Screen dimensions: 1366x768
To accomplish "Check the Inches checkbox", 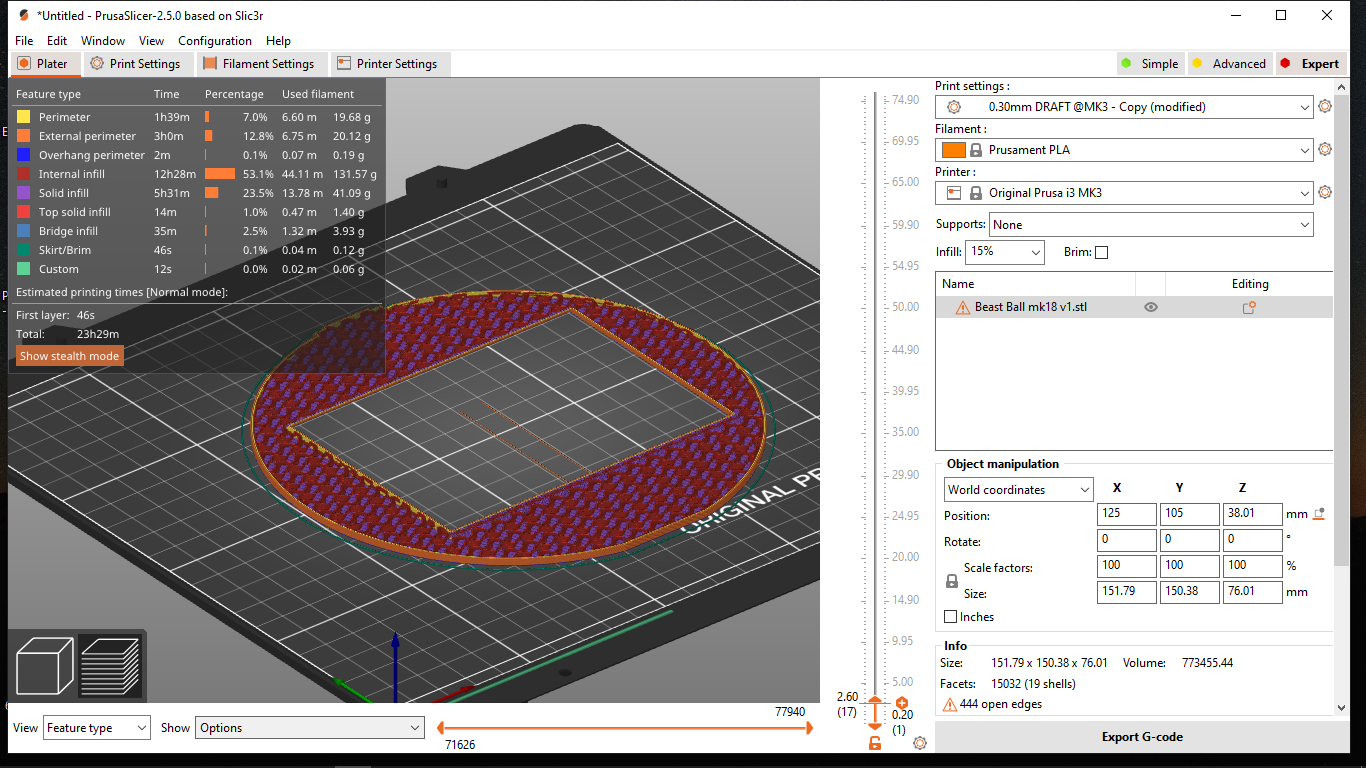I will [950, 616].
